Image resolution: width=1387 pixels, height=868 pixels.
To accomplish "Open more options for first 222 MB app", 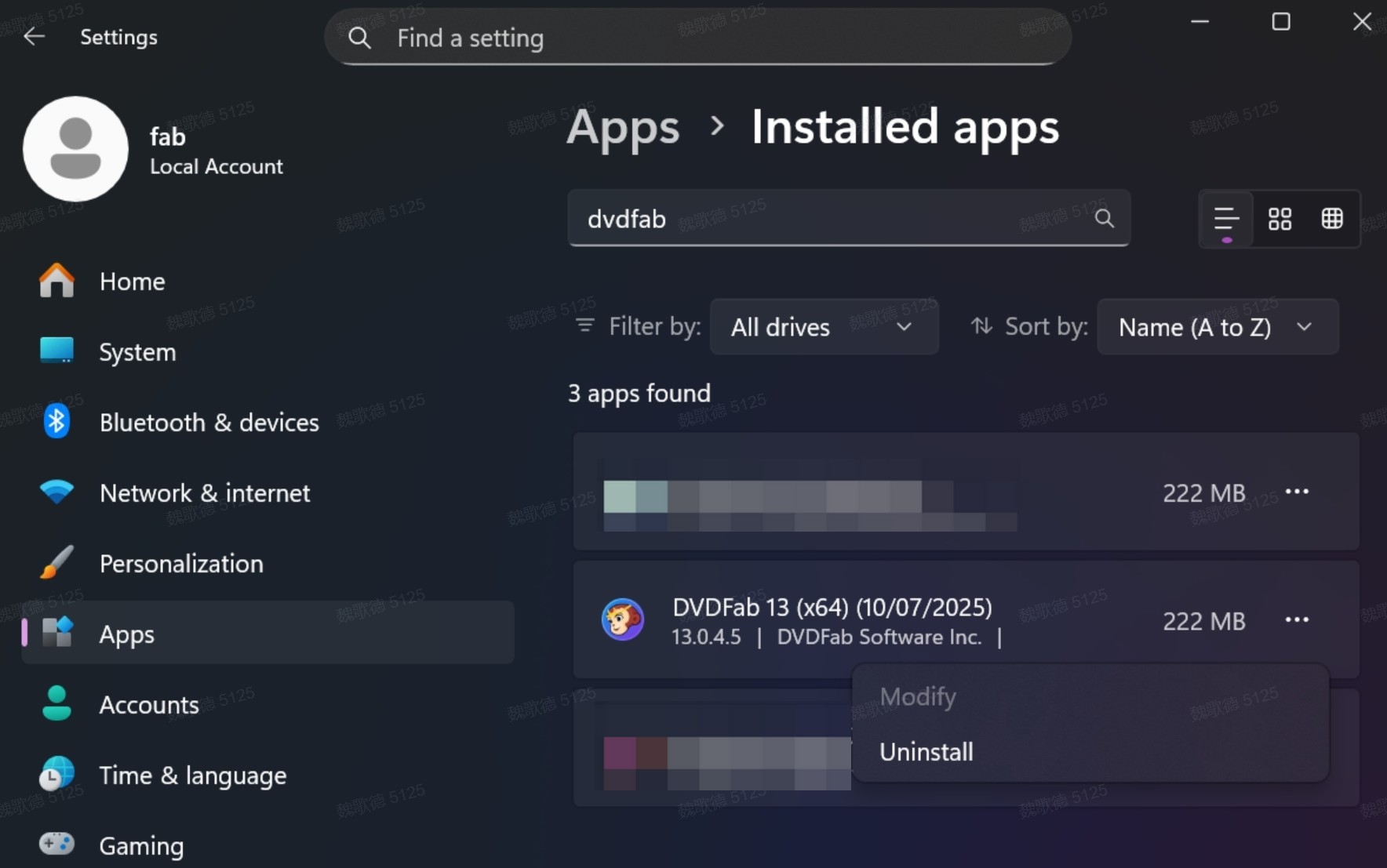I will point(1297,492).
